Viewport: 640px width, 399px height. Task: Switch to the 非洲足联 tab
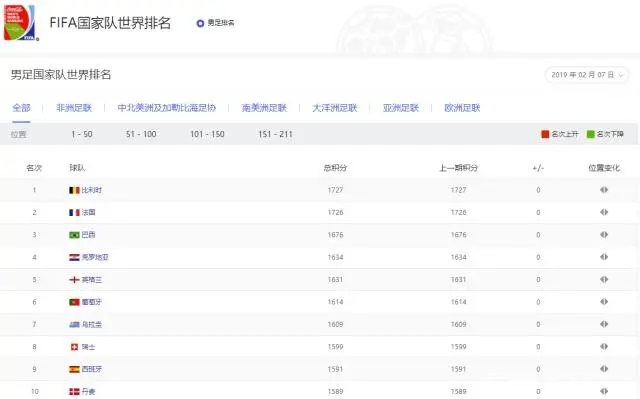click(74, 108)
